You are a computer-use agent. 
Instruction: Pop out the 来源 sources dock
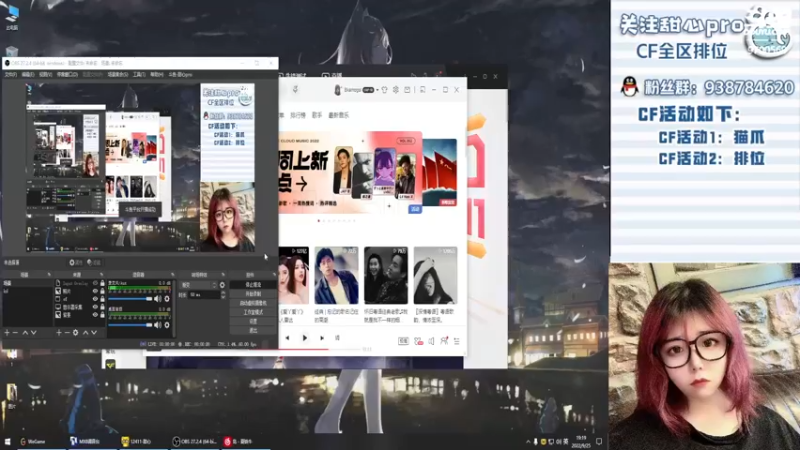coord(101,275)
